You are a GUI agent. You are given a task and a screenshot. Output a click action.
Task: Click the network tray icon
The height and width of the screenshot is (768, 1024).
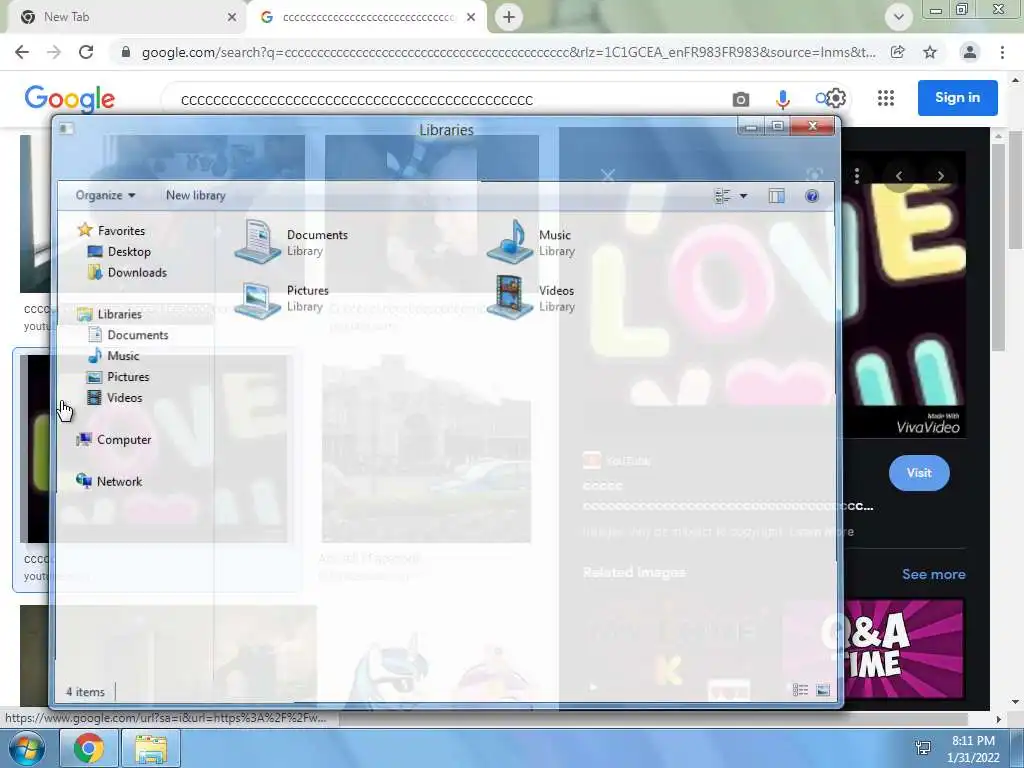coord(923,748)
